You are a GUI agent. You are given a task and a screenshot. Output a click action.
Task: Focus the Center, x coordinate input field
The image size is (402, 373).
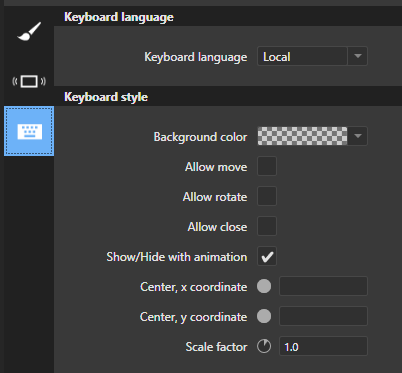[323, 286]
